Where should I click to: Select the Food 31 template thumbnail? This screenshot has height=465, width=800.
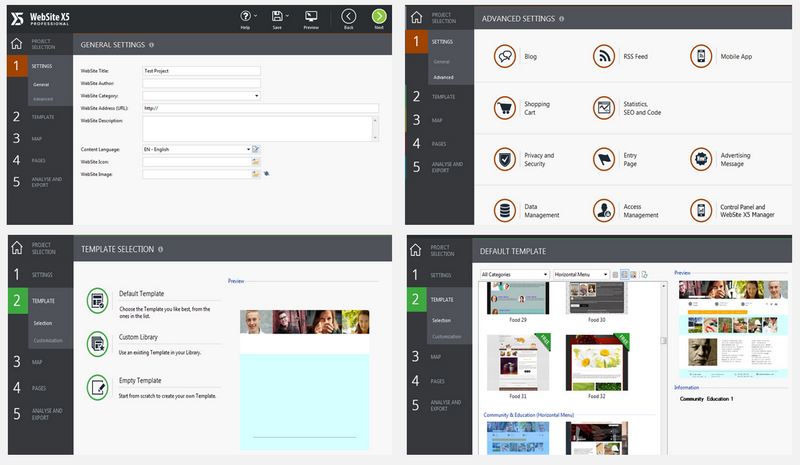[518, 363]
